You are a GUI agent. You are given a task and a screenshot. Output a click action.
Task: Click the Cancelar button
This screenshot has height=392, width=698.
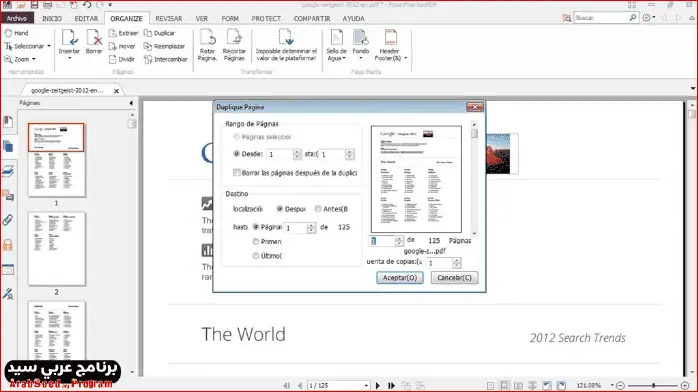pyautogui.click(x=454, y=278)
